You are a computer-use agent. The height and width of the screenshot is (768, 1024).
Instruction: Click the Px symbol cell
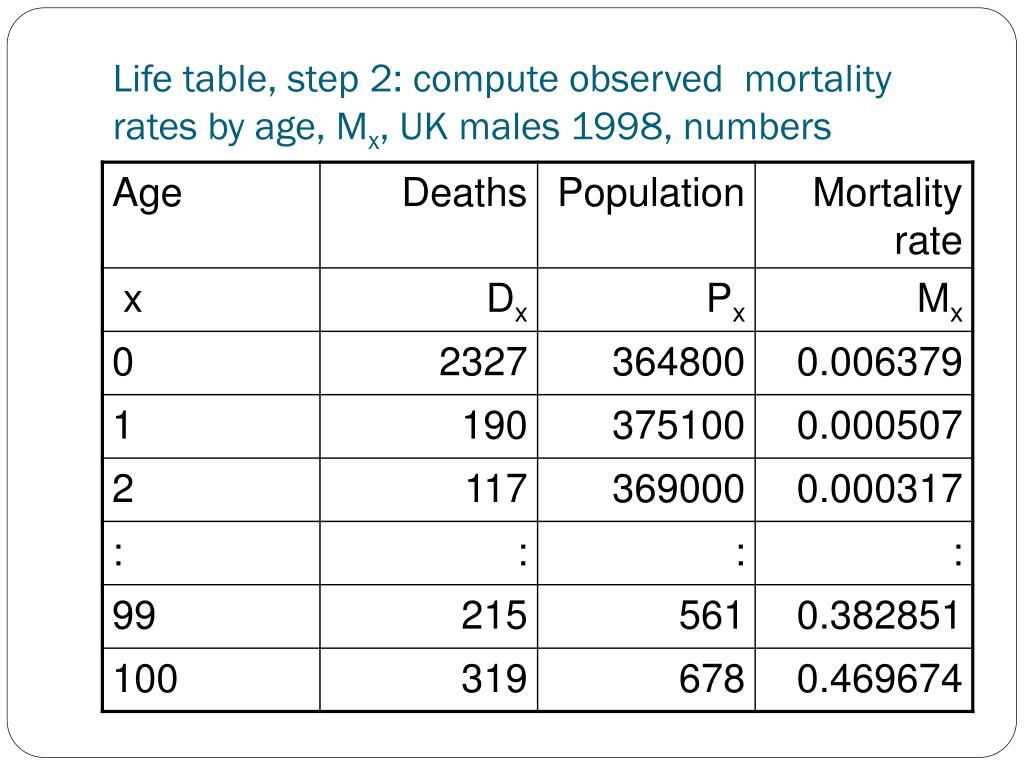click(x=646, y=300)
